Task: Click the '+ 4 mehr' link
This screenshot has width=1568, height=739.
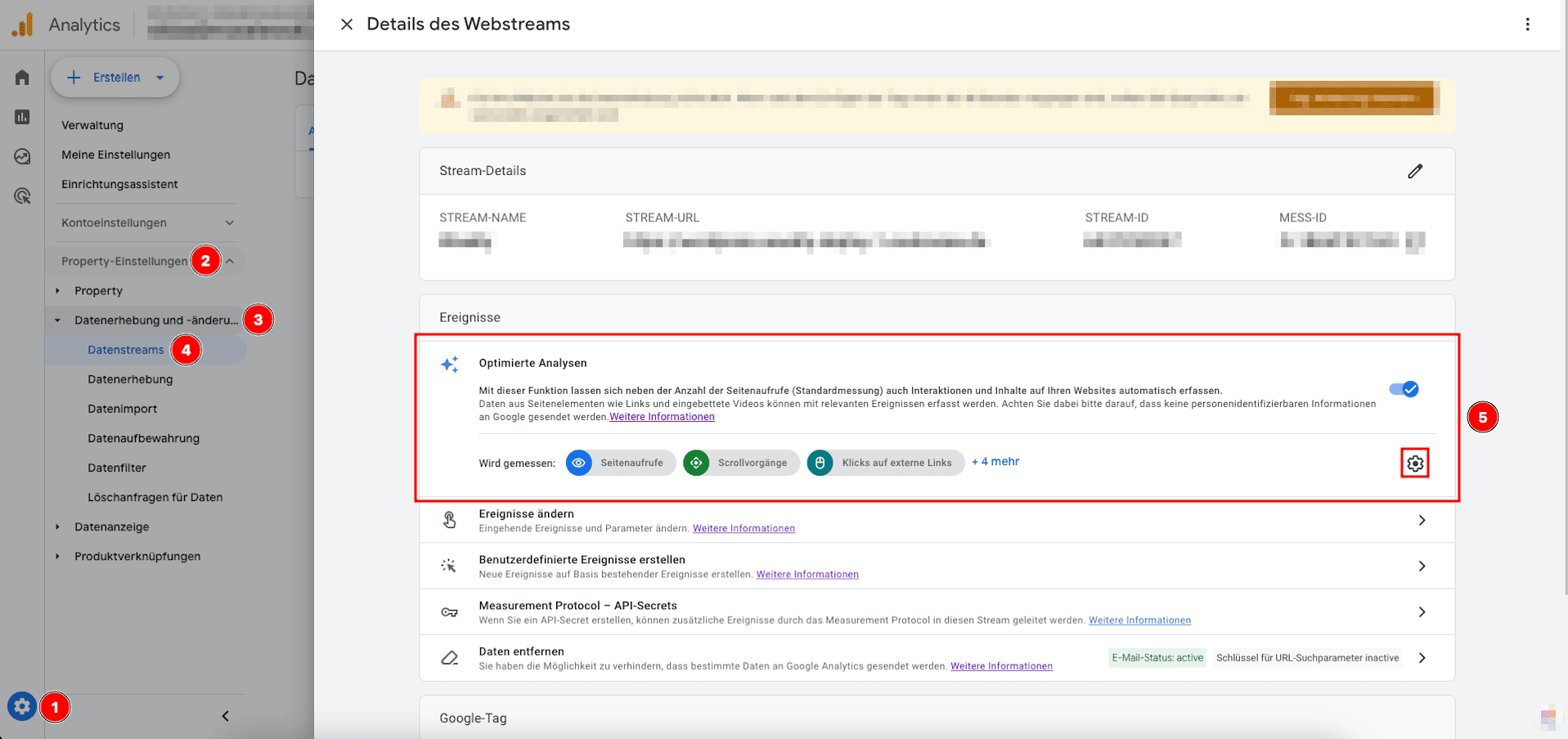Action: point(995,462)
